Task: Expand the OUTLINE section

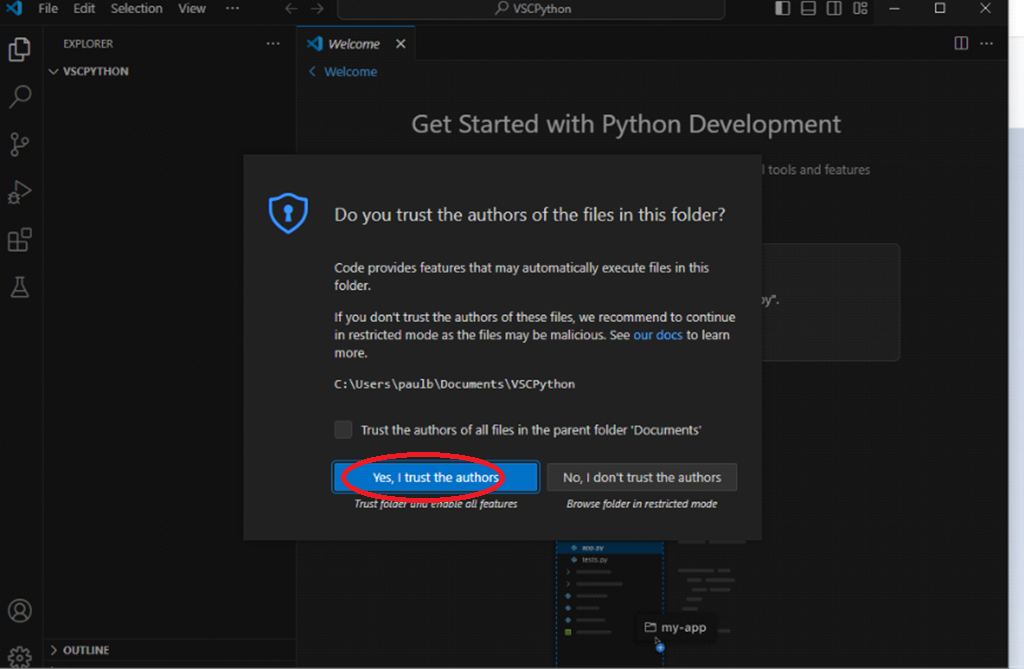Action: point(85,650)
